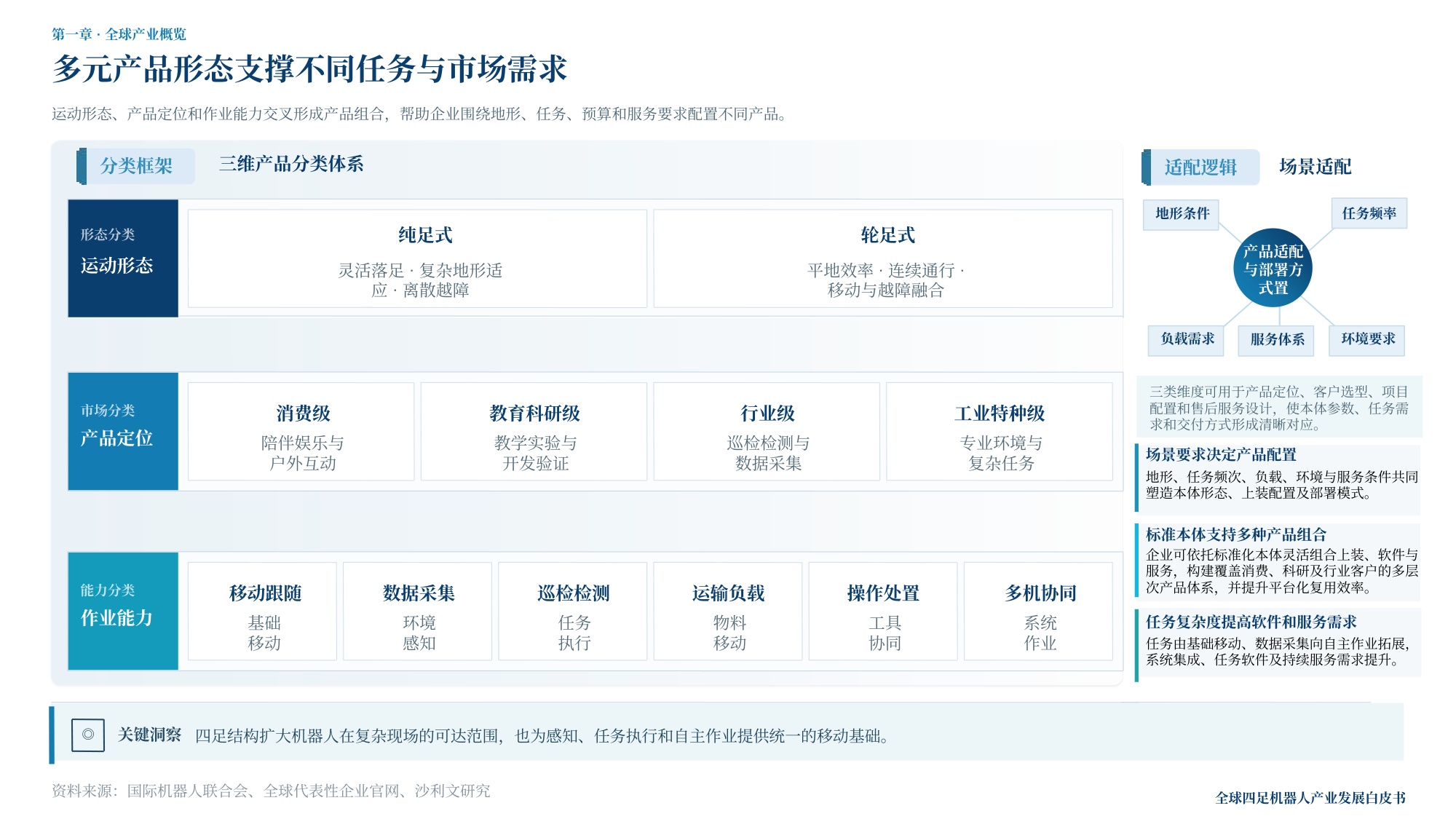This screenshot has width=1456, height=819.
Task: Click the 移动跟随 capability card
Action: [262, 612]
